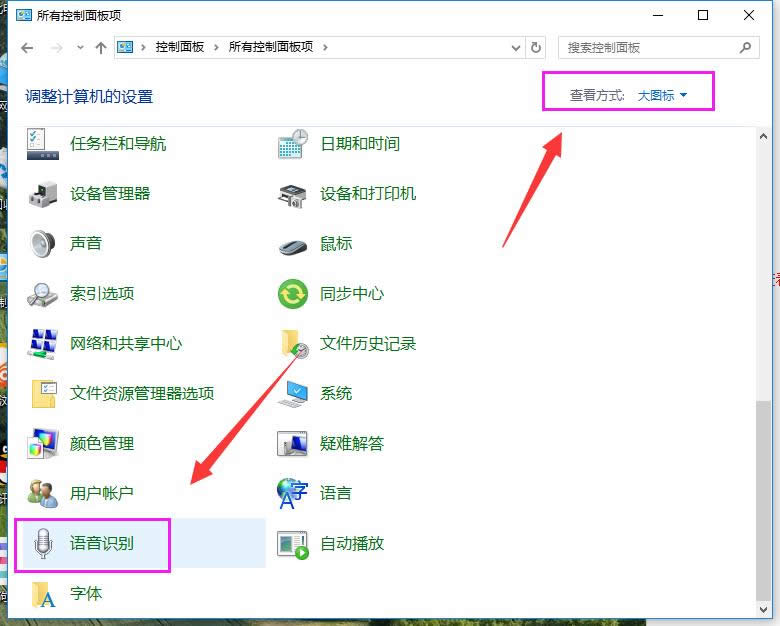This screenshot has width=780, height=626.
Task: Select the 所有控制面板项 breadcrumb
Action: pos(271,47)
